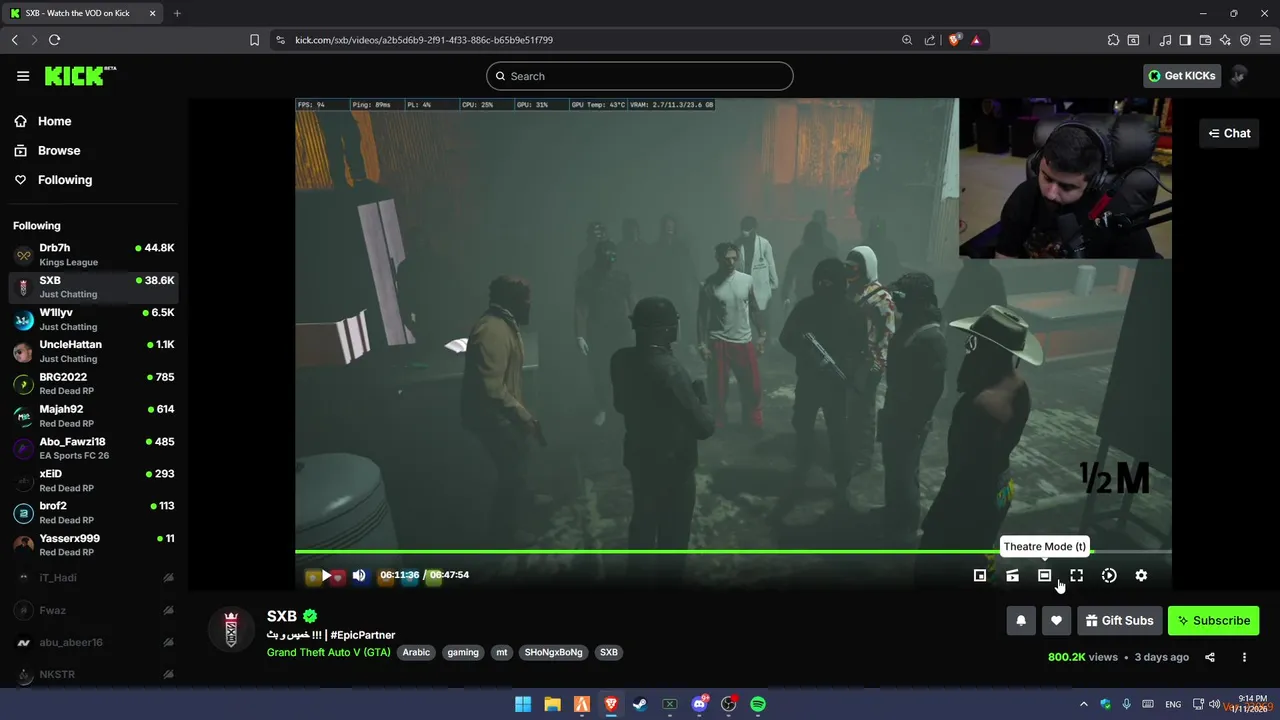Image resolution: width=1280 pixels, height=720 pixels.
Task: Focus the Kick search field
Action: point(640,76)
